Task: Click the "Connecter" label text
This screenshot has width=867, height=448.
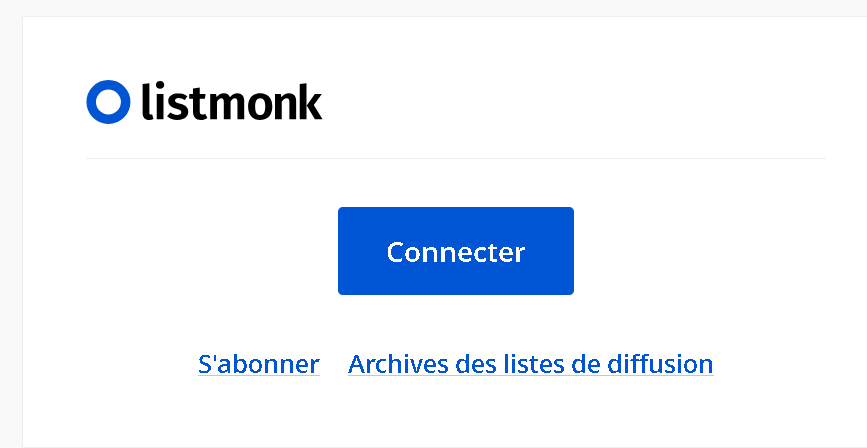Action: click(x=455, y=252)
